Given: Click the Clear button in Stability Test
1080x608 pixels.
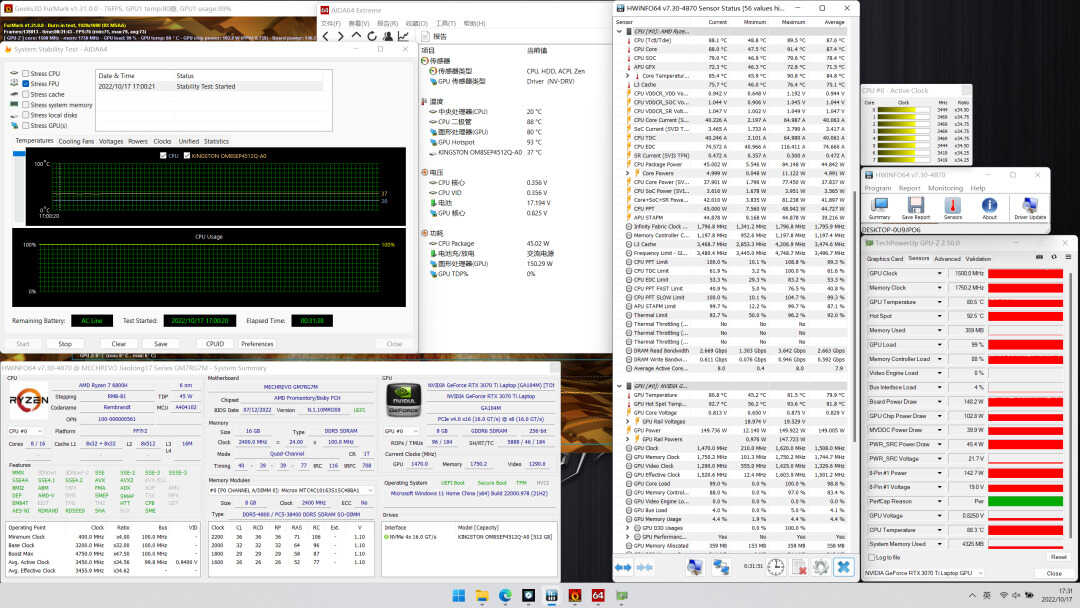Looking at the screenshot, I should [x=118, y=344].
